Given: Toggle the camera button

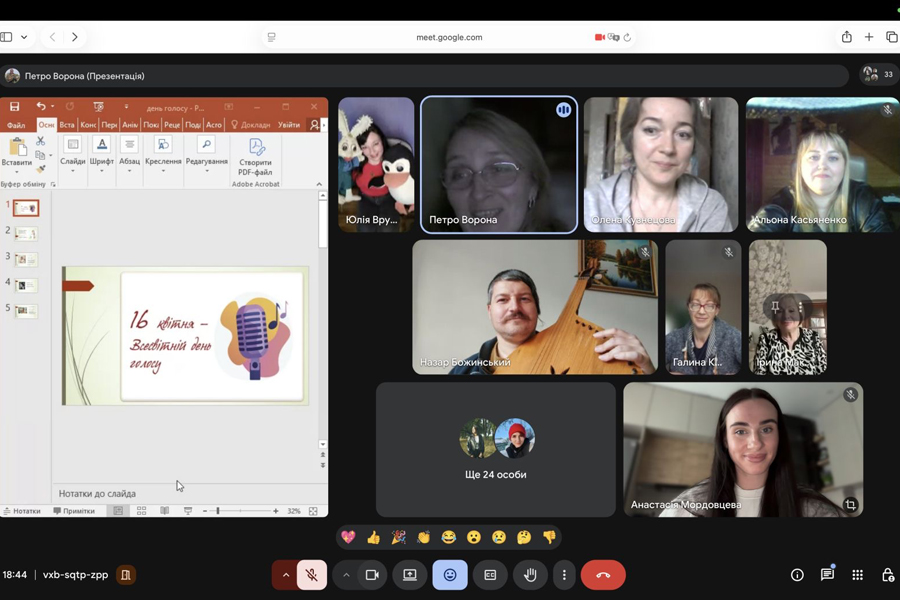Looking at the screenshot, I should (x=372, y=575).
